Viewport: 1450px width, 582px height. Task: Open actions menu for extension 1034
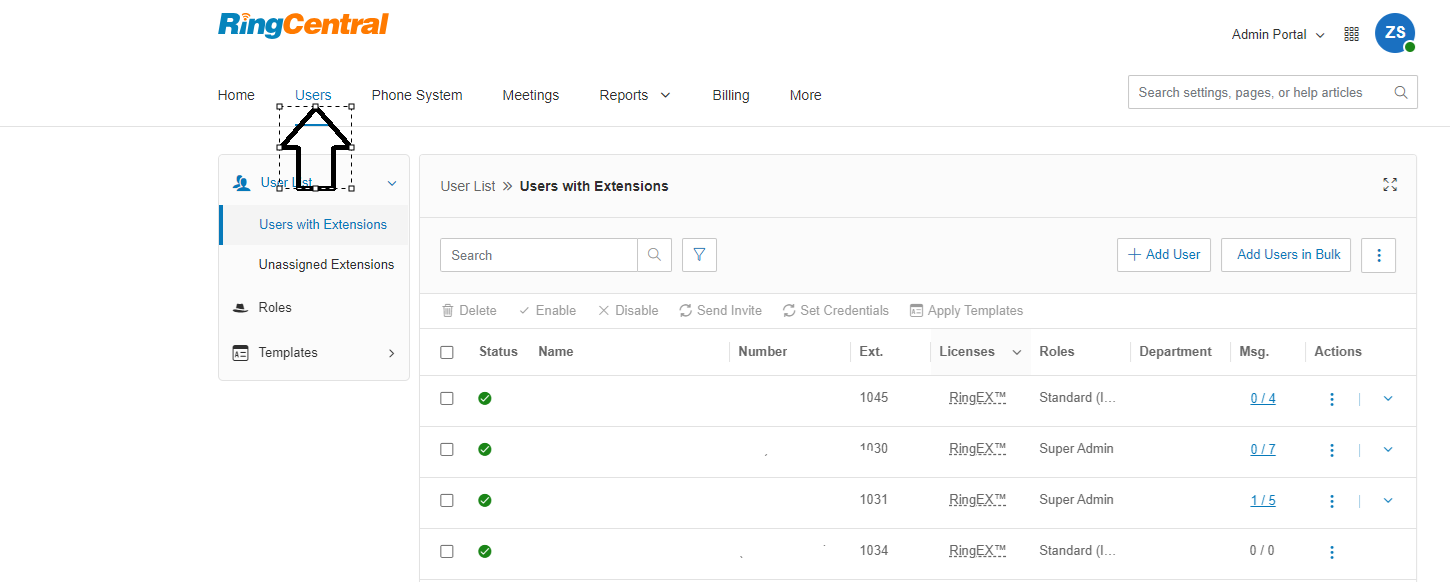pos(1331,552)
